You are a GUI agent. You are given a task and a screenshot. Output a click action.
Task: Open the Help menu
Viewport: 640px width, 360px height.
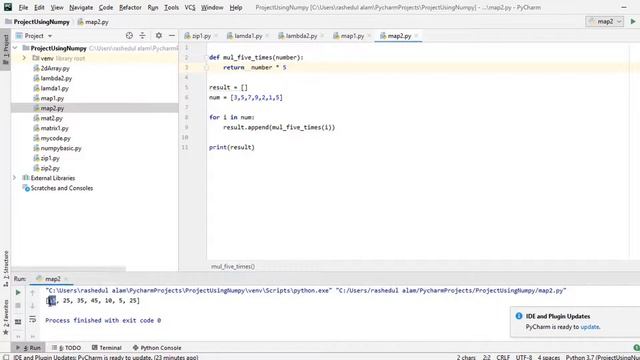click(x=236, y=7)
